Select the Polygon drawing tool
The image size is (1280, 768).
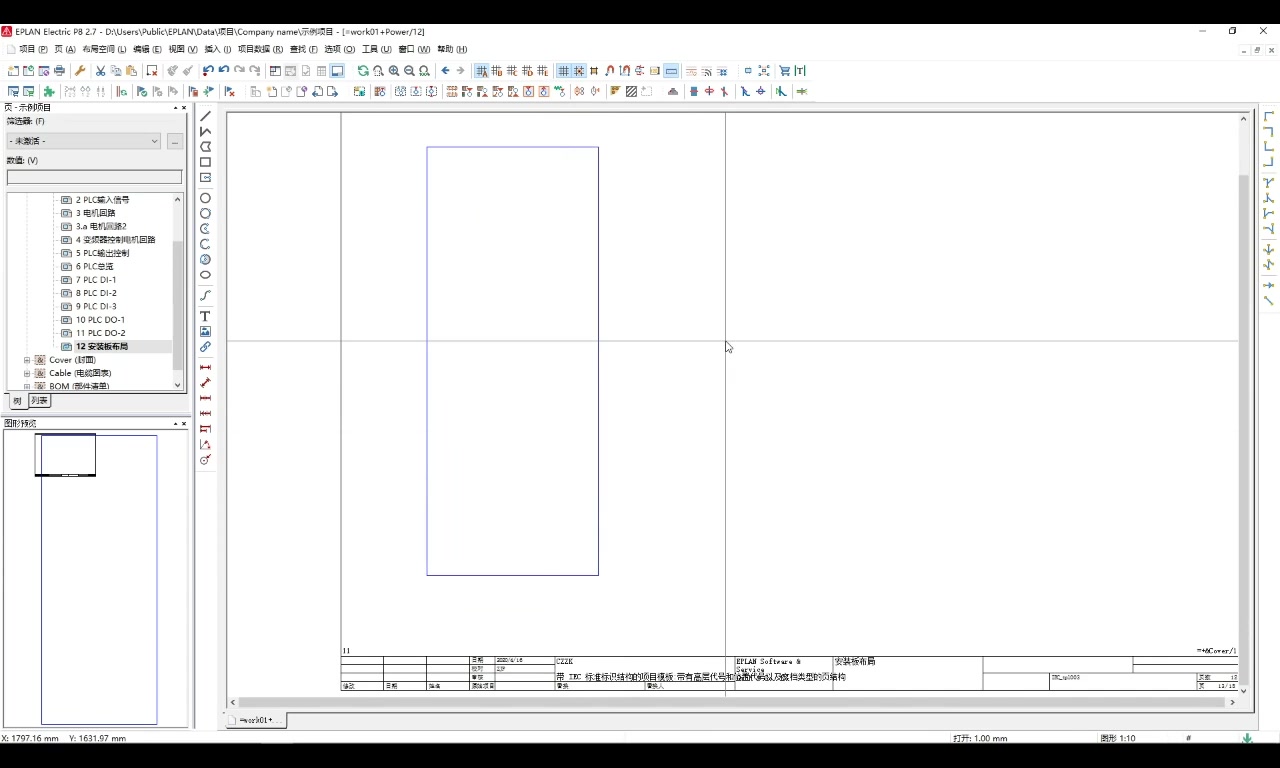(205, 146)
